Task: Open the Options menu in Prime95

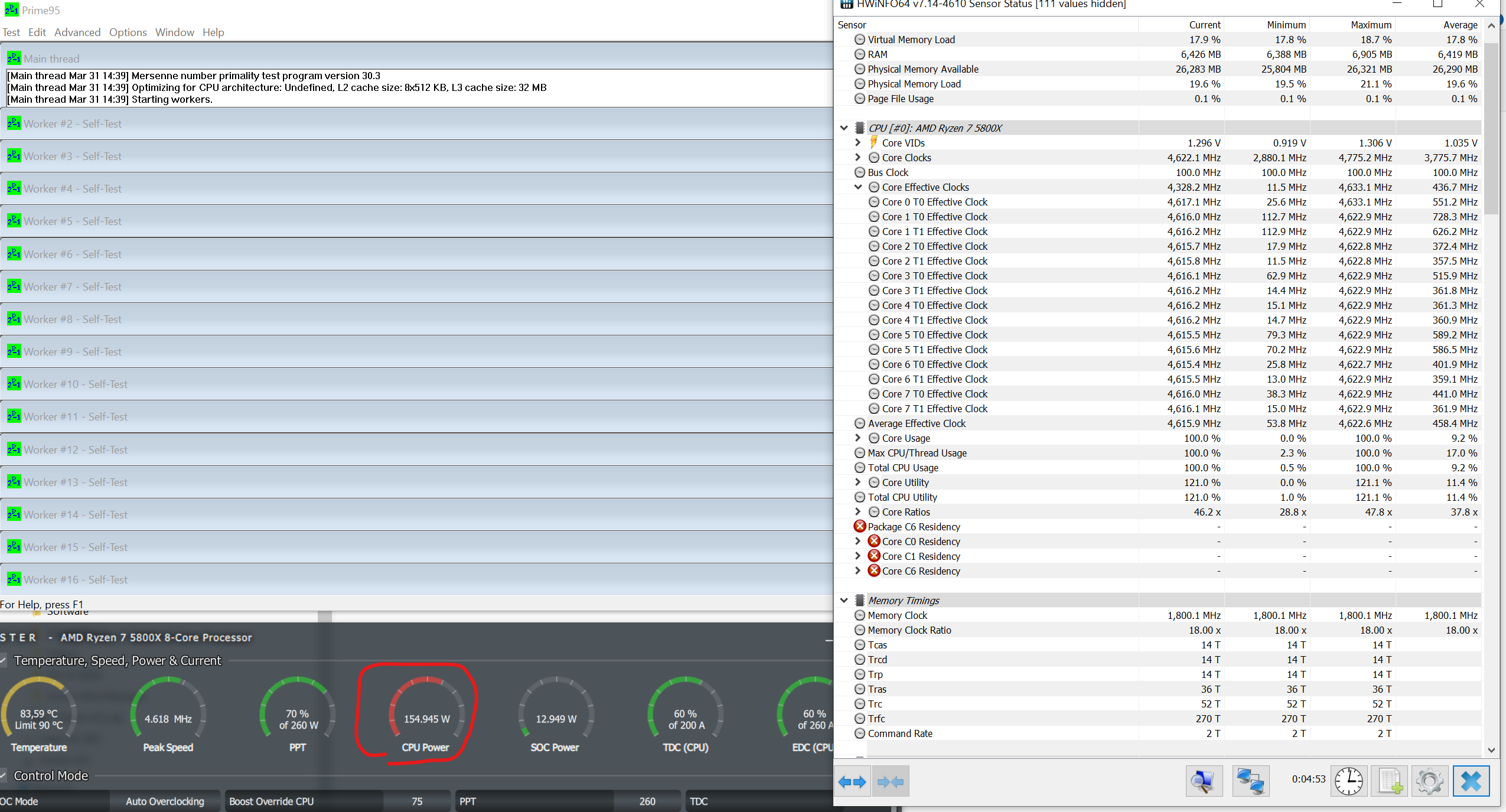Action: (x=128, y=32)
